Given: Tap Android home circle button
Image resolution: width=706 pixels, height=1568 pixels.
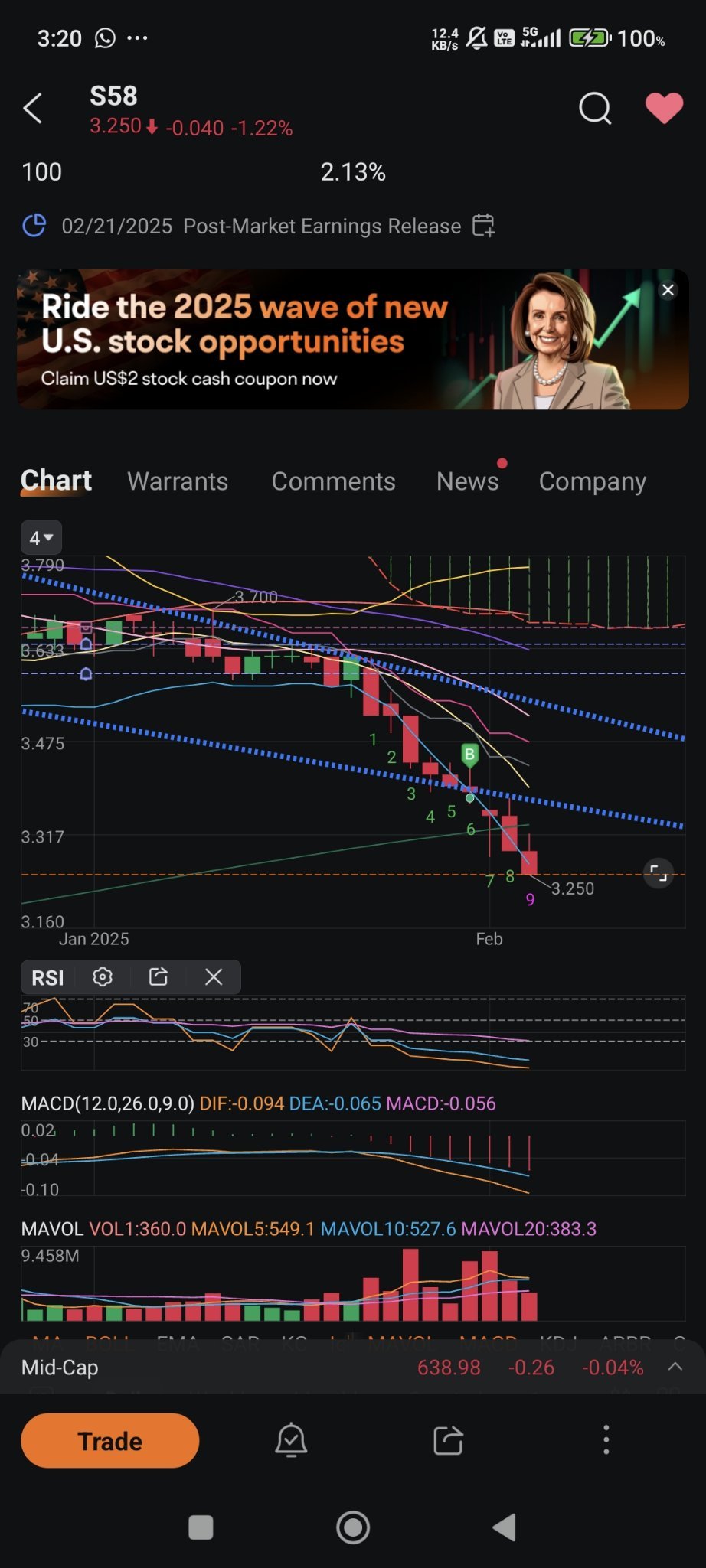Looking at the screenshot, I should coord(353,1527).
